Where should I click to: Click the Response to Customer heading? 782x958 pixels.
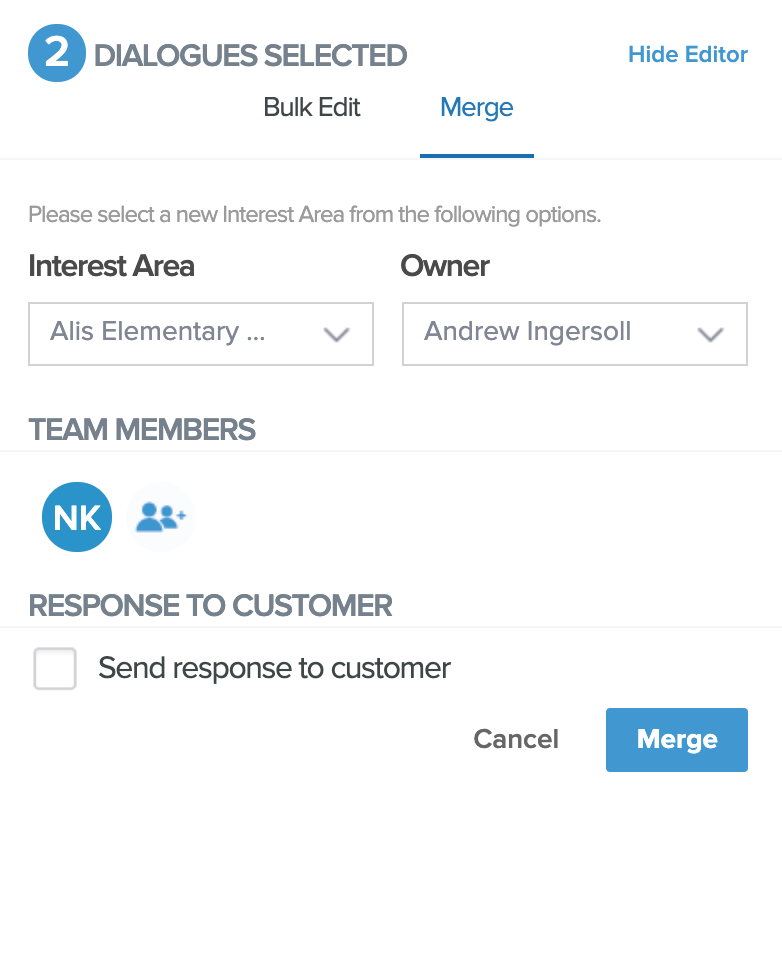point(210,605)
